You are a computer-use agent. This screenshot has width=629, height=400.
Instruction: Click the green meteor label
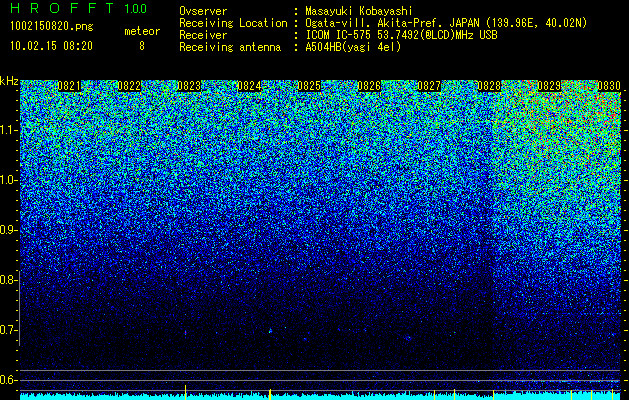click(x=142, y=31)
